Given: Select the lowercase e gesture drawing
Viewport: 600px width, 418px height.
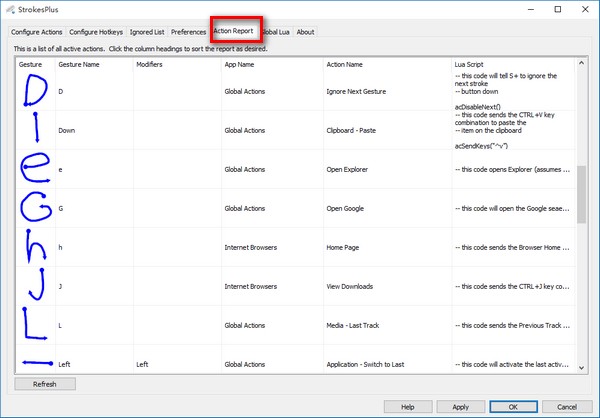Looking at the screenshot, I should [35, 168].
